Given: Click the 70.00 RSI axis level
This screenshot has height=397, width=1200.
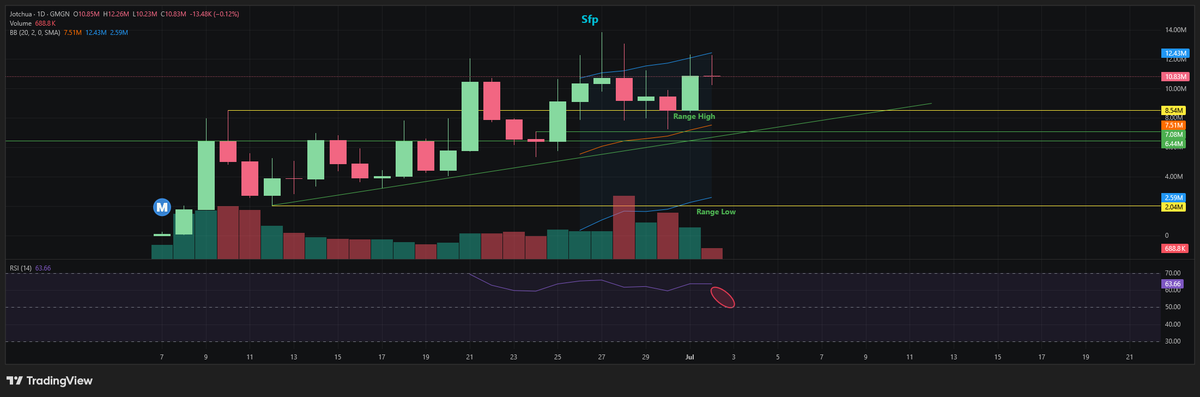Looking at the screenshot, I should 1174,273.
